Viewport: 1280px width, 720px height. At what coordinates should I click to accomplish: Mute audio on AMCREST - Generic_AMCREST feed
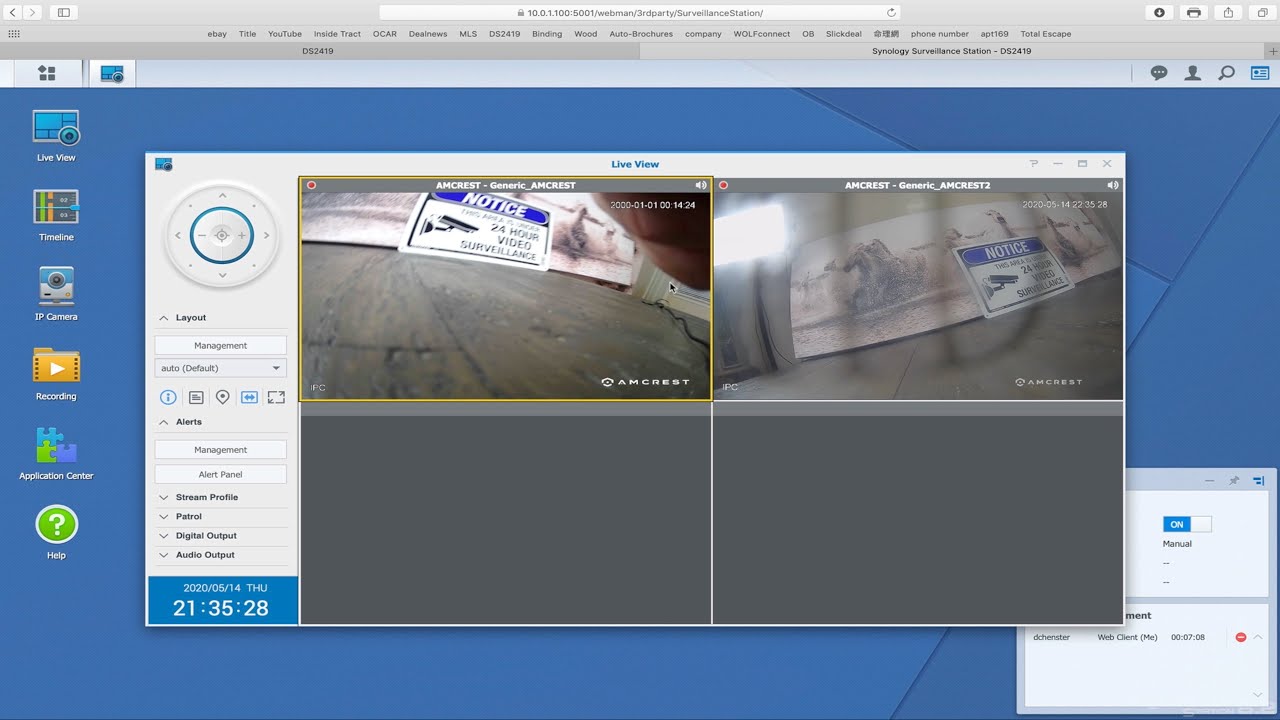coord(701,185)
